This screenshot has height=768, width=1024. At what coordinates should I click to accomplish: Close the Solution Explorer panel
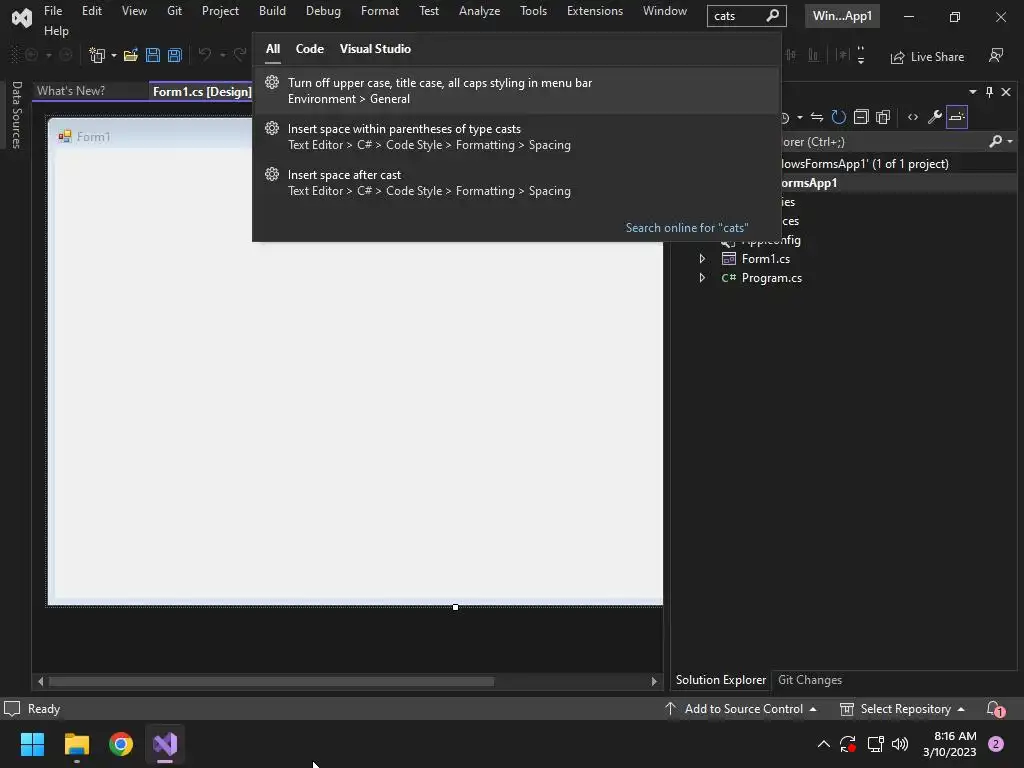click(x=1006, y=92)
